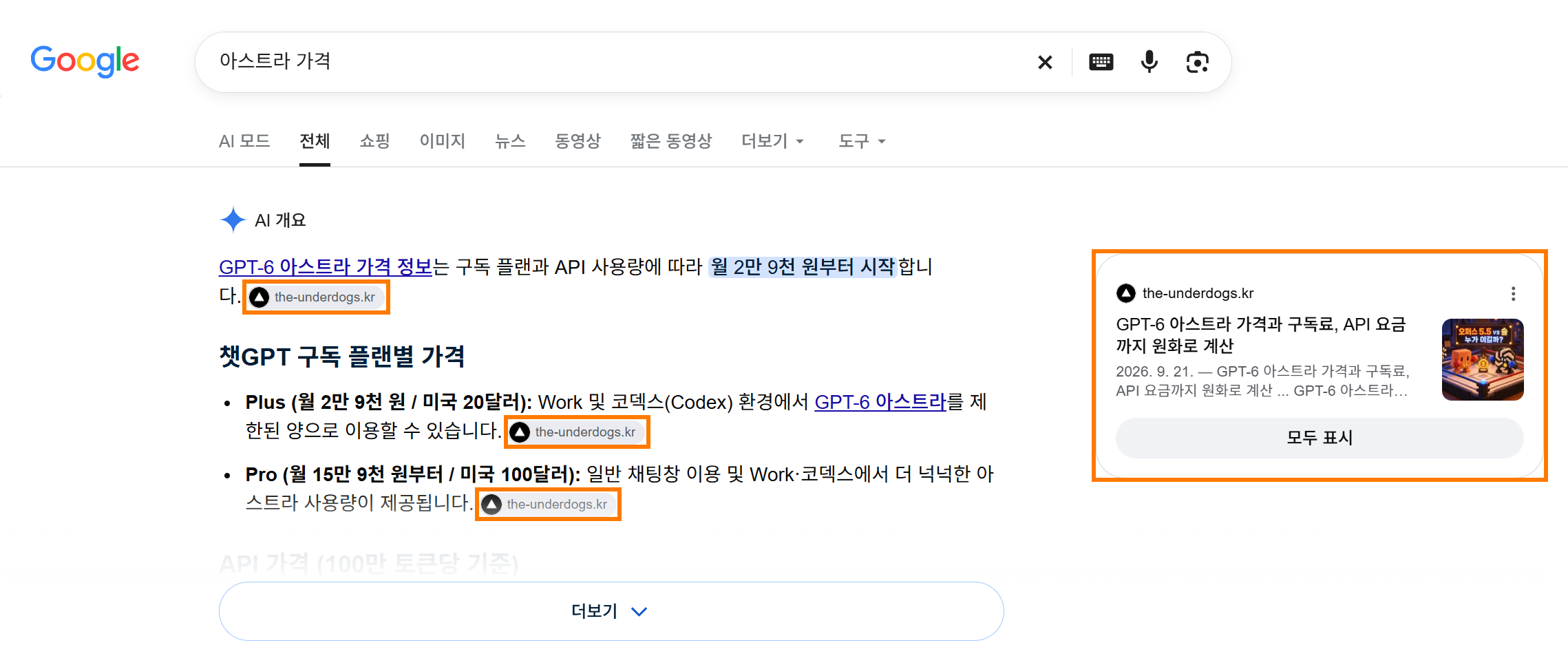Open Google Lens image search icon
This screenshot has width=1568, height=656.
[x=1198, y=63]
